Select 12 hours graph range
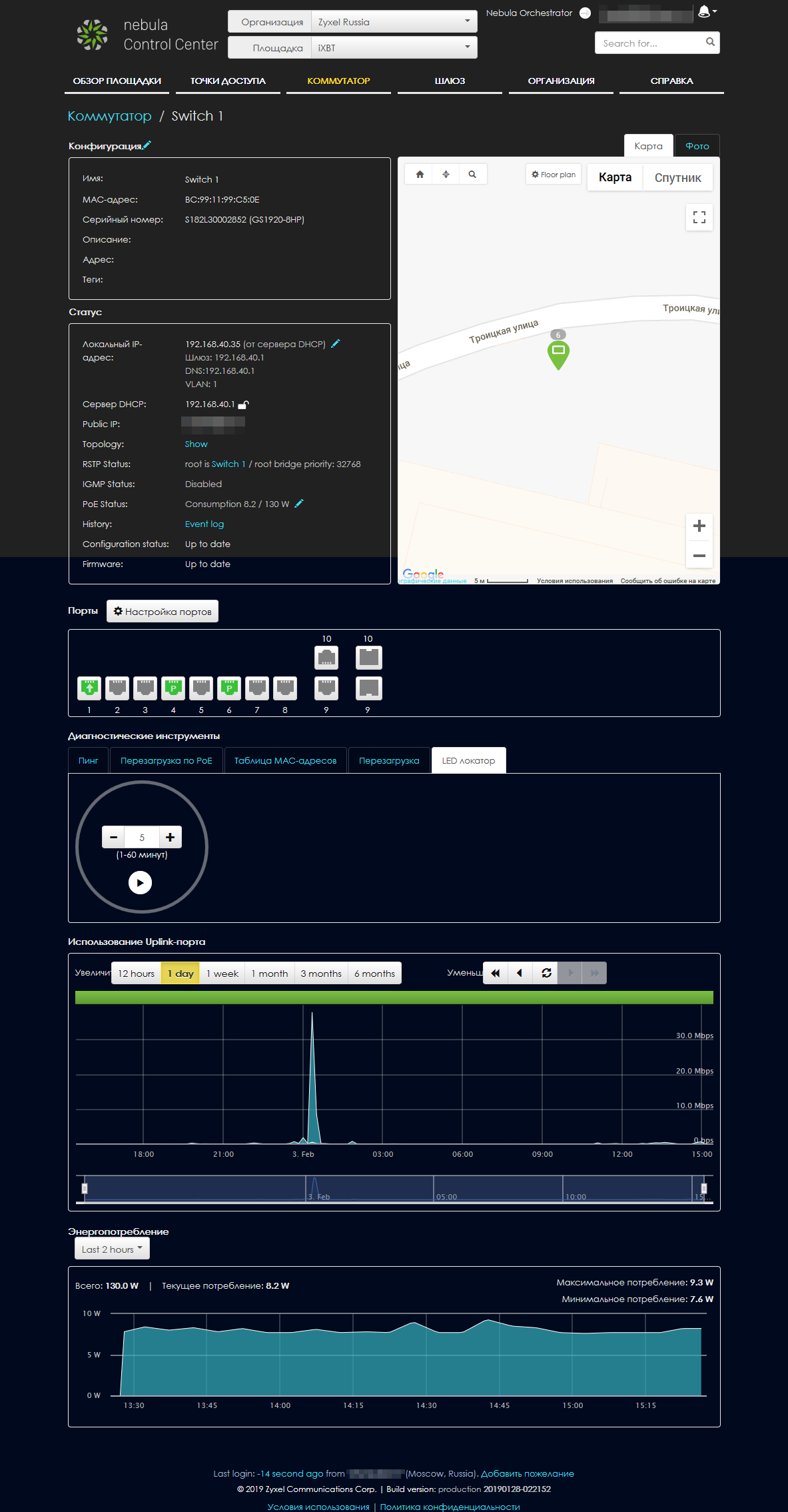The image size is (788, 1512). 136,973
